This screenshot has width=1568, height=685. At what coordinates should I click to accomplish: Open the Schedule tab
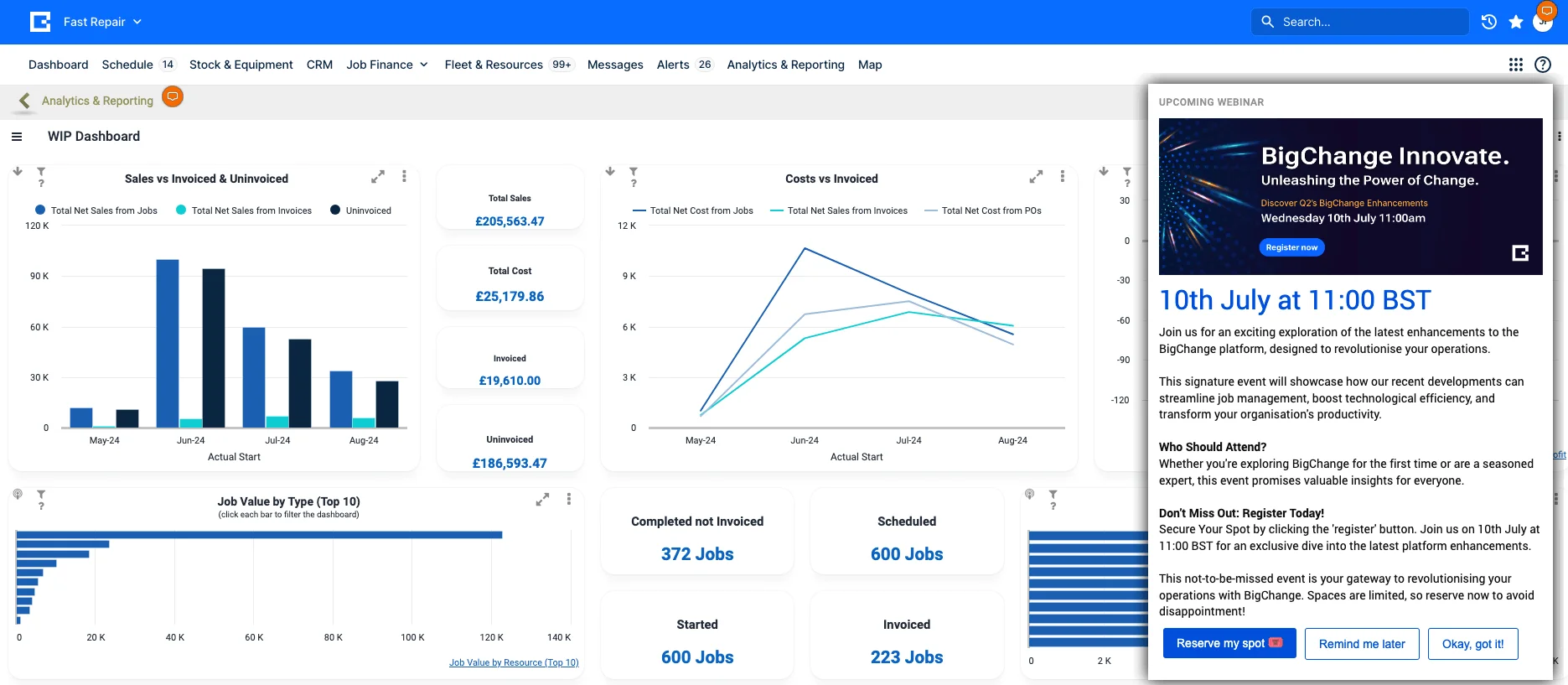(127, 65)
